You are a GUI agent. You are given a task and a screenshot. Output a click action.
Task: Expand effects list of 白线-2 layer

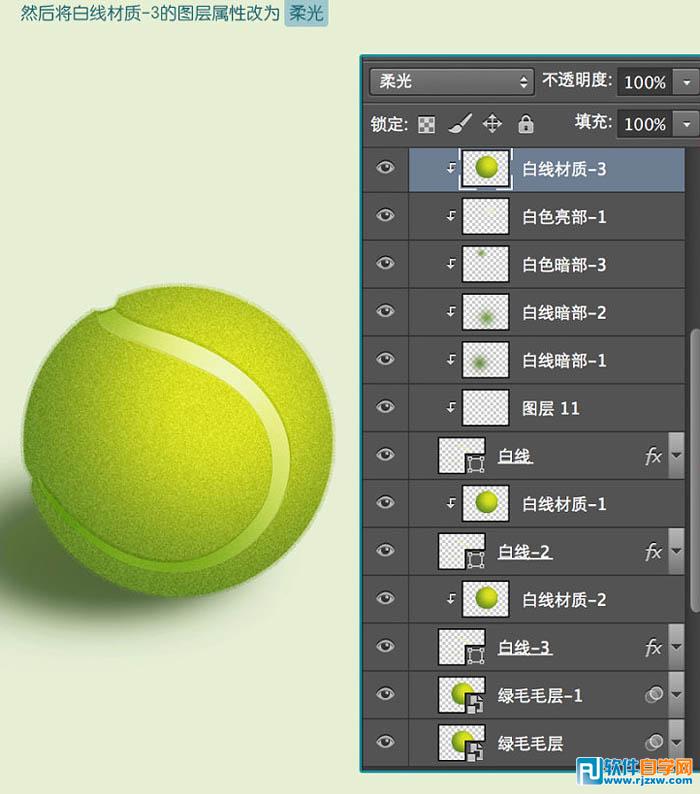(676, 550)
